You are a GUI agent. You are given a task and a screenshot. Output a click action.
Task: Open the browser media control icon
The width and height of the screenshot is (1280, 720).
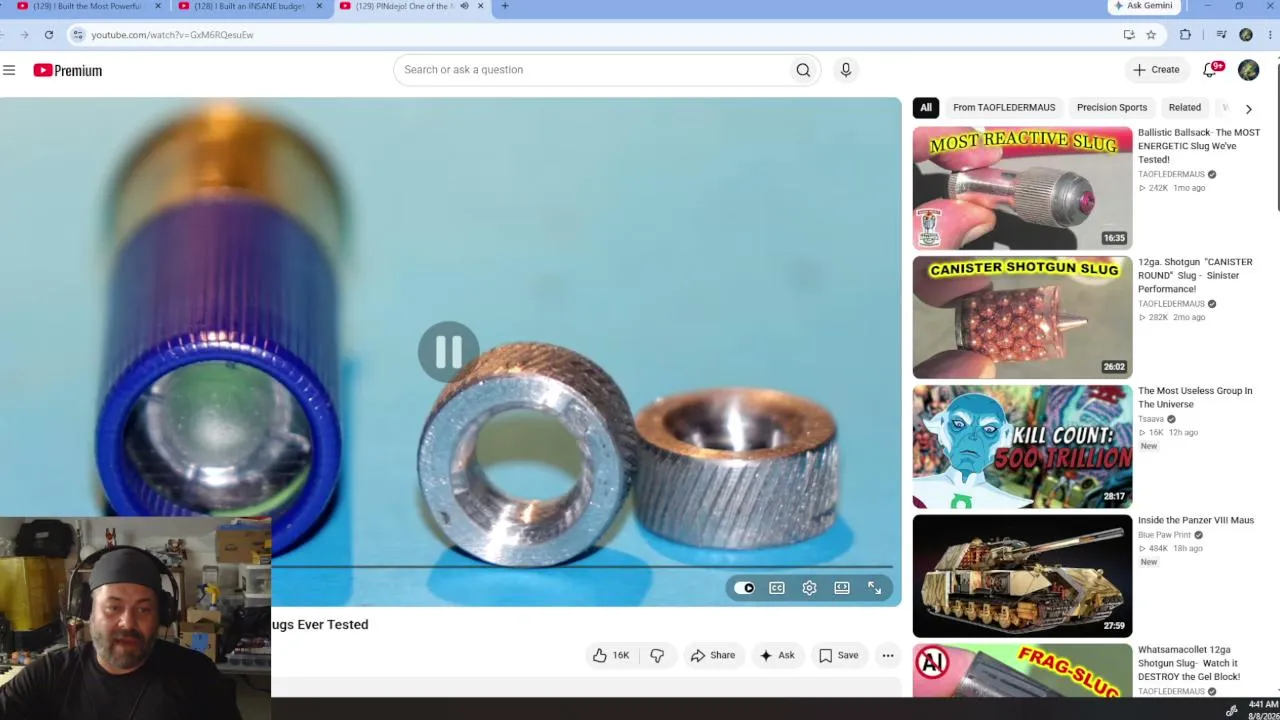(x=1221, y=35)
